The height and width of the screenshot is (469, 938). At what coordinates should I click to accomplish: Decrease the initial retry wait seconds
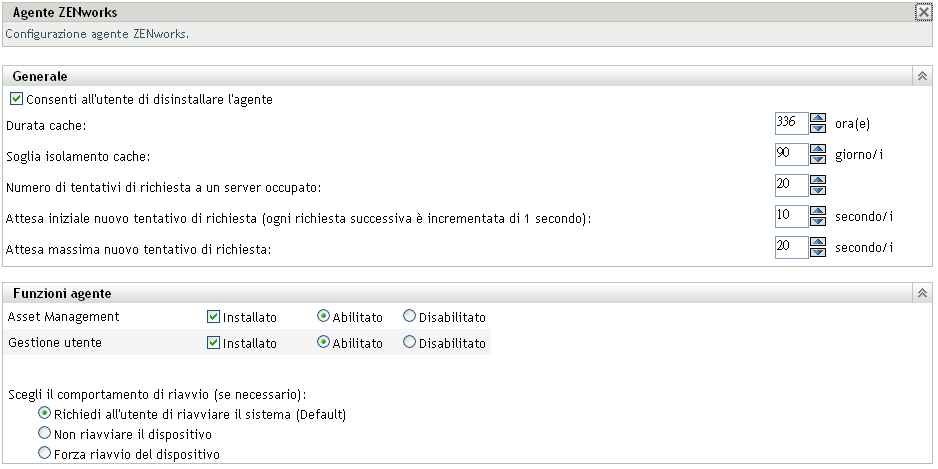pyautogui.click(x=818, y=222)
